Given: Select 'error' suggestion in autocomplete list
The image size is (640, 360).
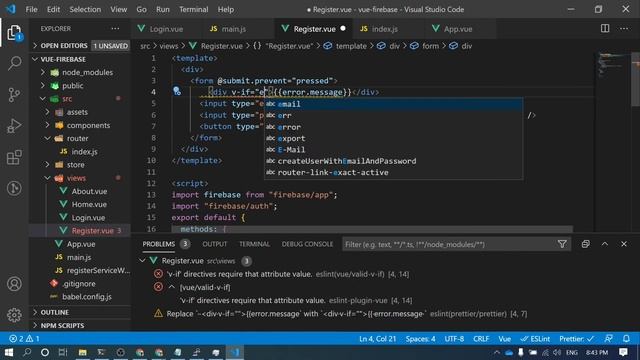Looking at the screenshot, I should (x=393, y=127).
